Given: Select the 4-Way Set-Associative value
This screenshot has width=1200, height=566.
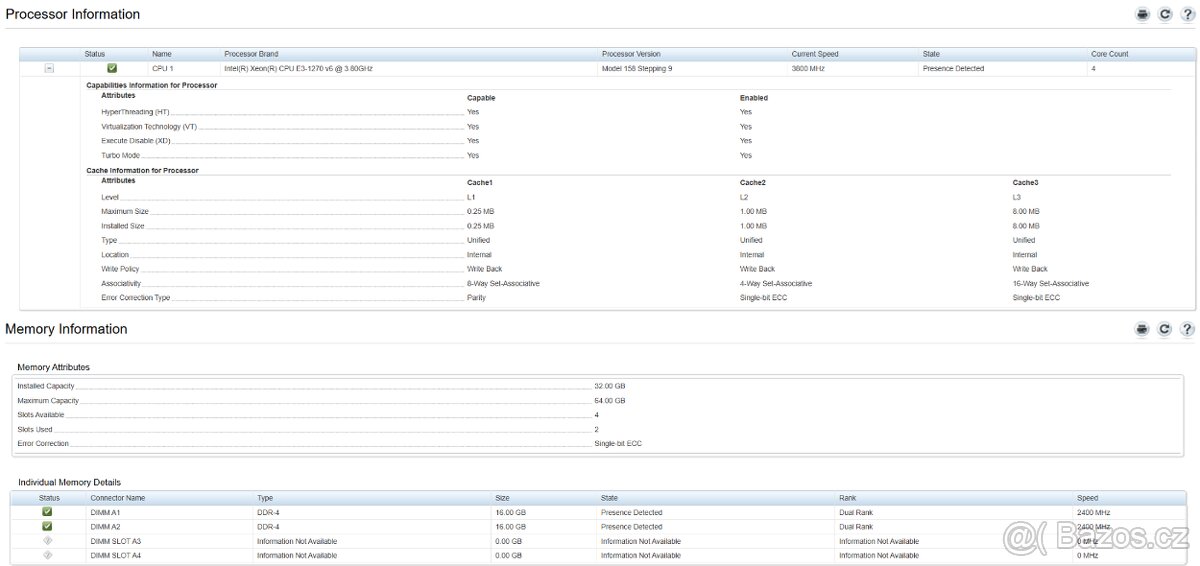Looking at the screenshot, I should [x=776, y=283].
